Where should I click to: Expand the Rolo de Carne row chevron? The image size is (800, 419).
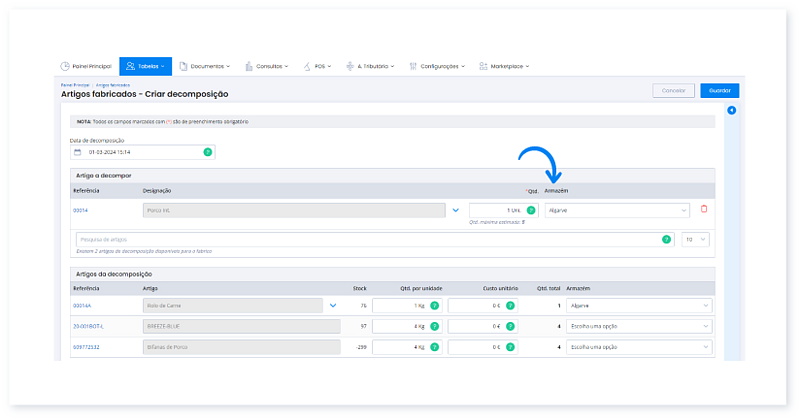pos(333,305)
